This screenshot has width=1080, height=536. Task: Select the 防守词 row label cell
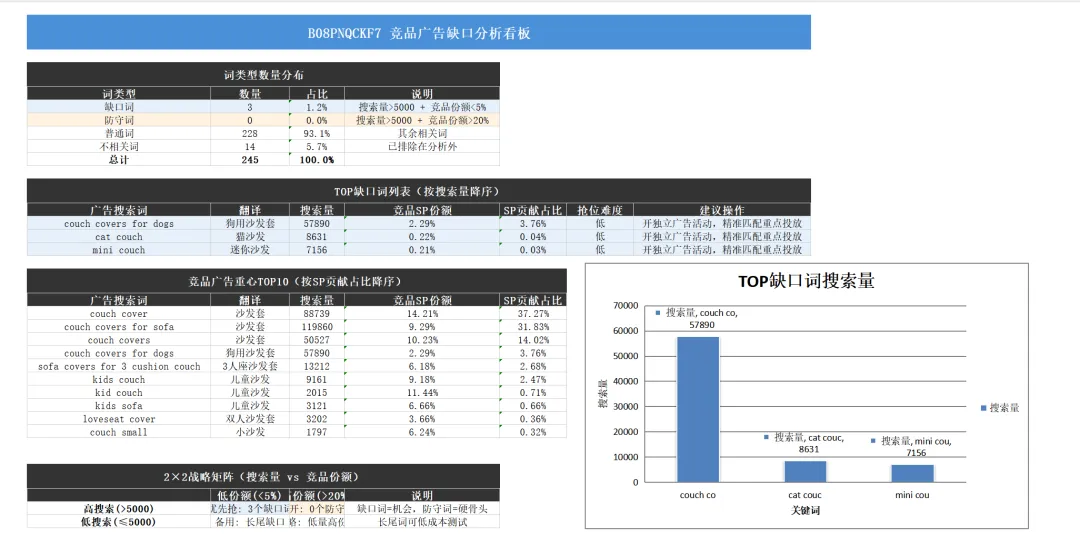[118, 120]
